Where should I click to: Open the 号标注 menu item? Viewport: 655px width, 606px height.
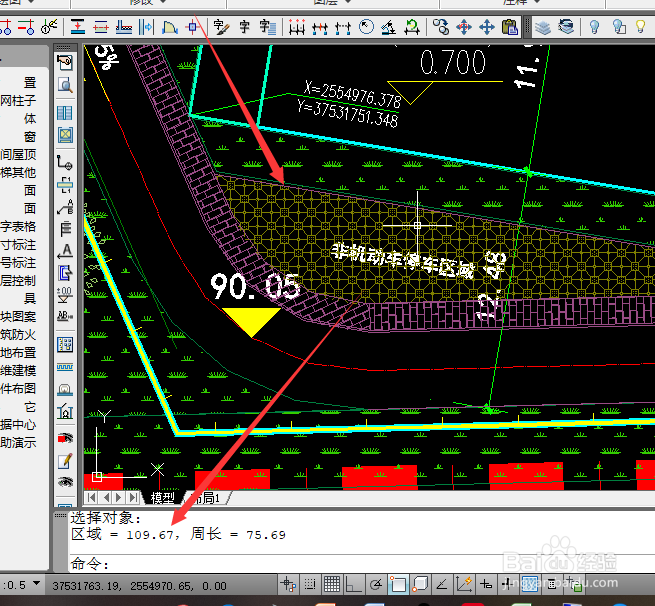18,263
